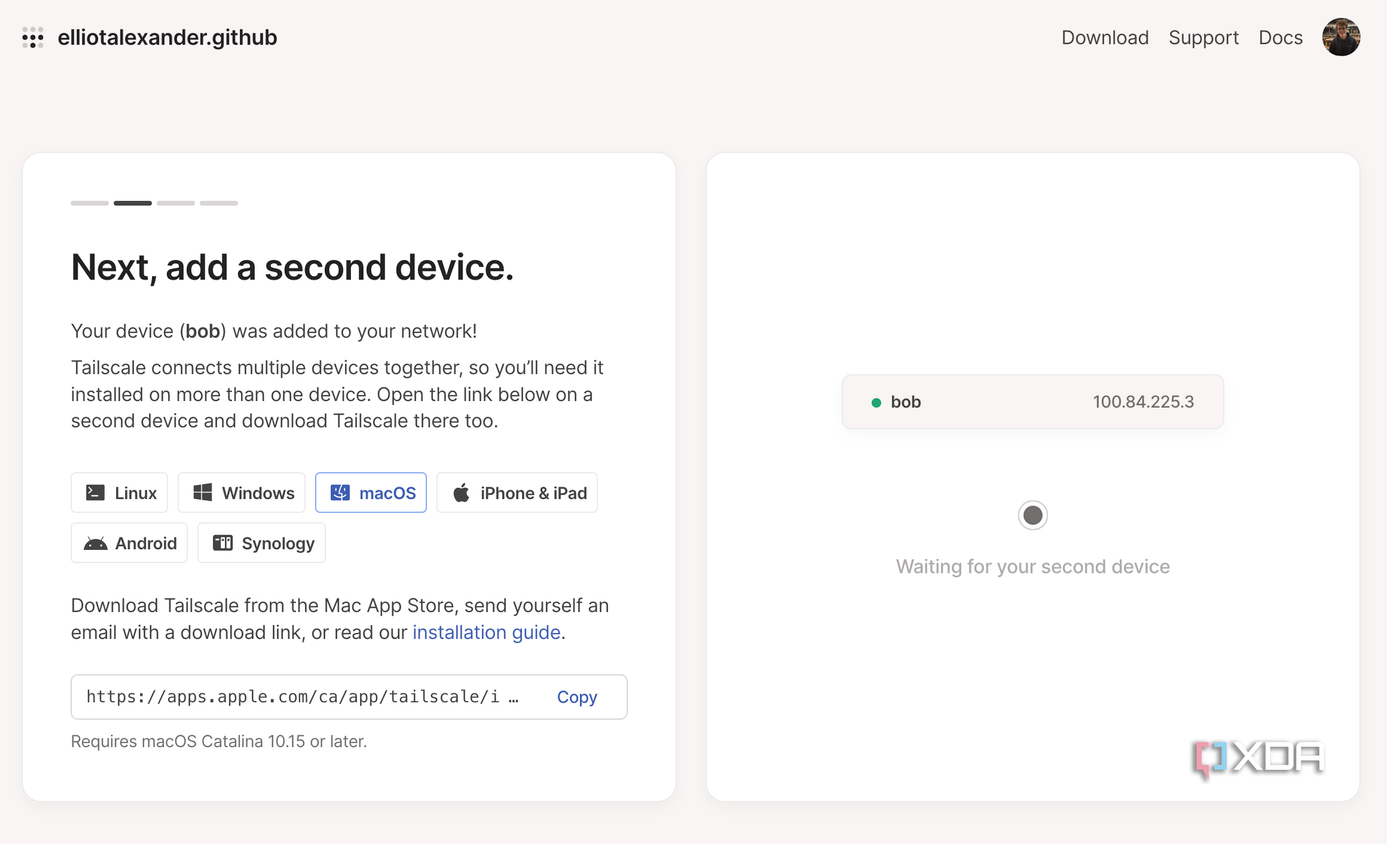Viewport: 1387px width, 844px height.
Task: Open the Docs link in navigation
Action: (1280, 38)
